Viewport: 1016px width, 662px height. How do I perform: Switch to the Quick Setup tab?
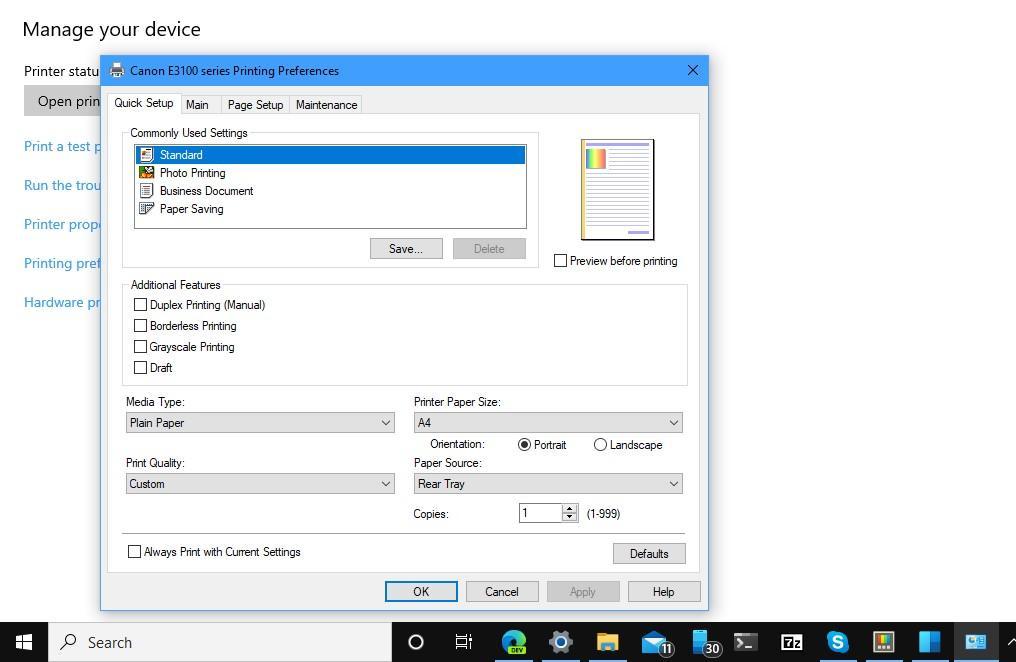tap(144, 103)
